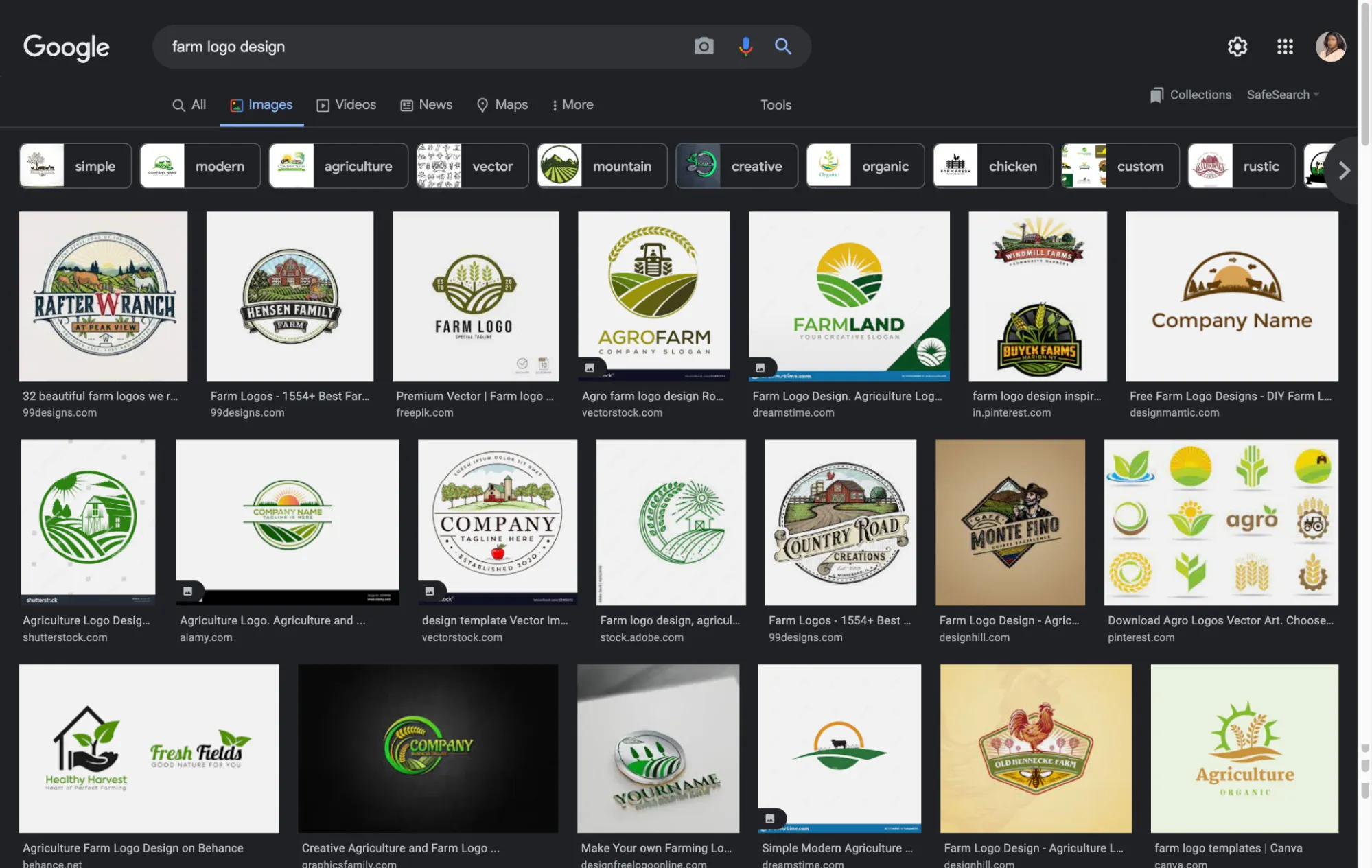This screenshot has height=868, width=1372.
Task: Search by image using camera icon
Action: coord(704,47)
